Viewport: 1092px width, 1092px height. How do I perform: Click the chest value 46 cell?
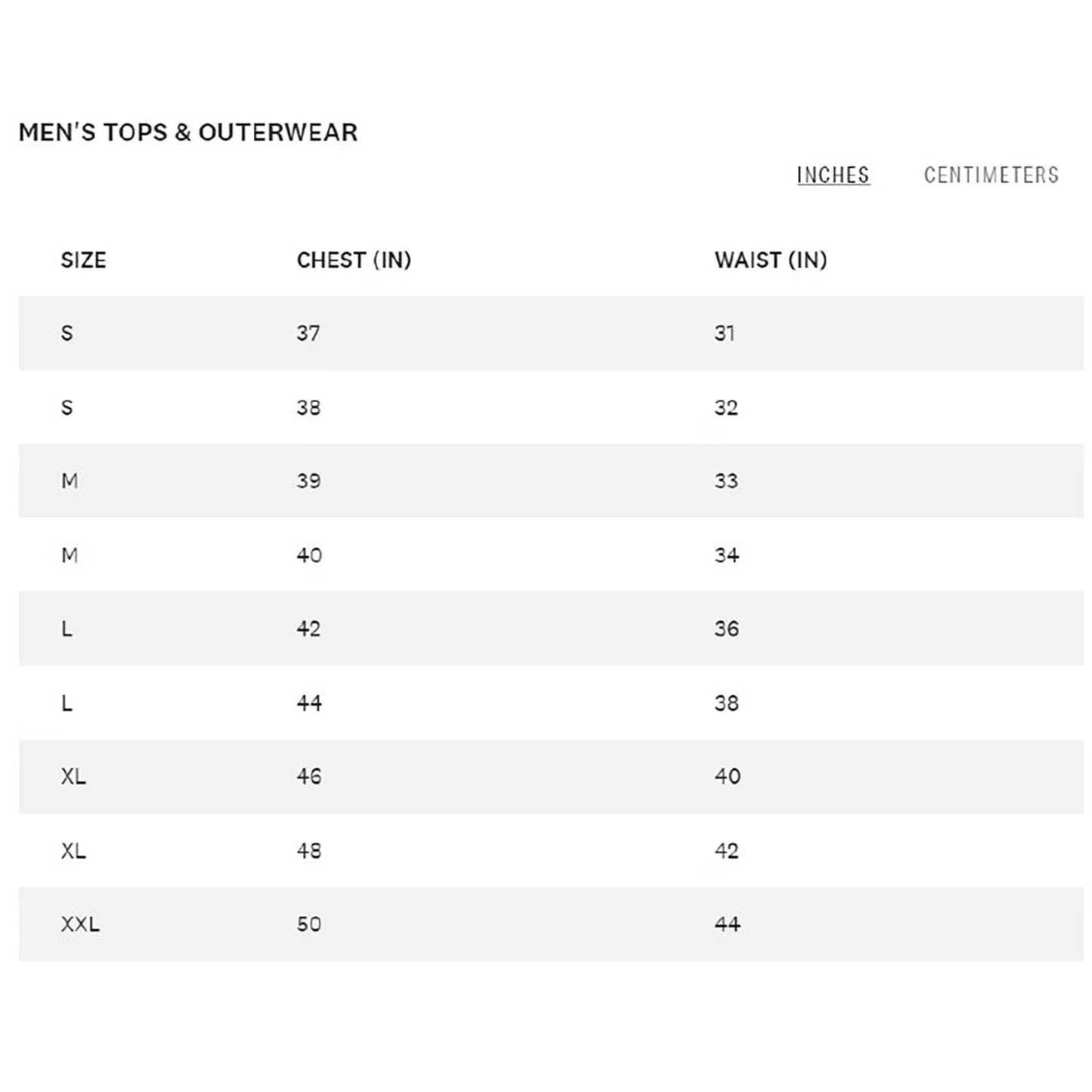tap(309, 776)
